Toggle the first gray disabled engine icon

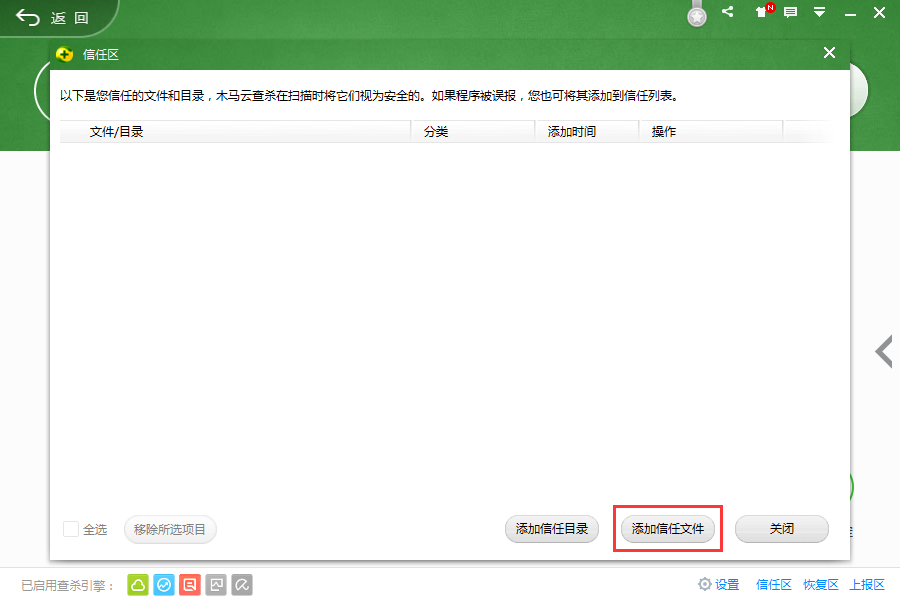pos(216,585)
